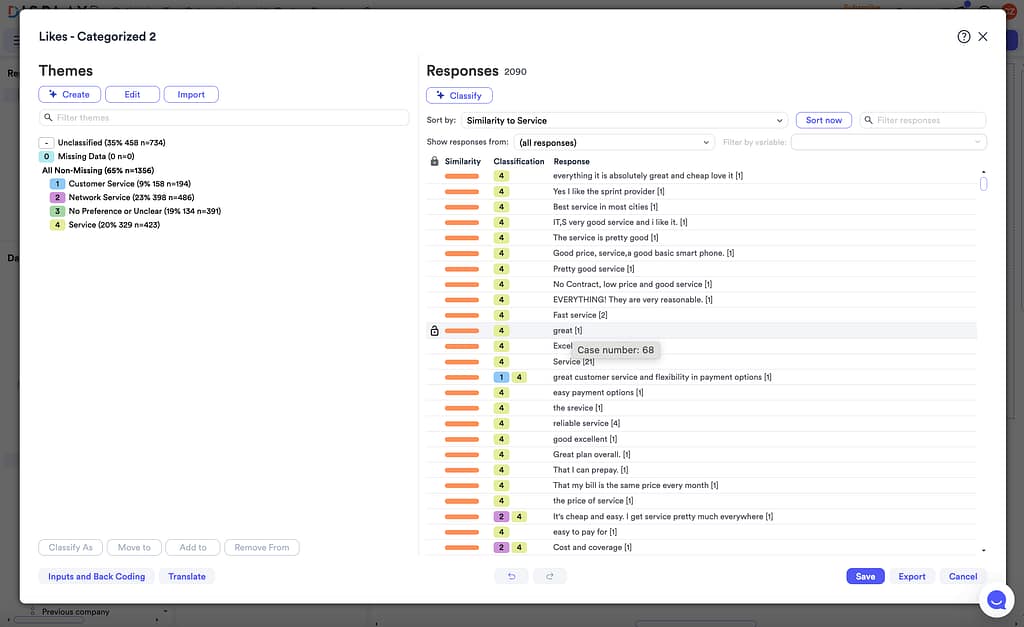The image size is (1024, 627).
Task: Open the Show responses from dropdown
Action: pyautogui.click(x=614, y=142)
